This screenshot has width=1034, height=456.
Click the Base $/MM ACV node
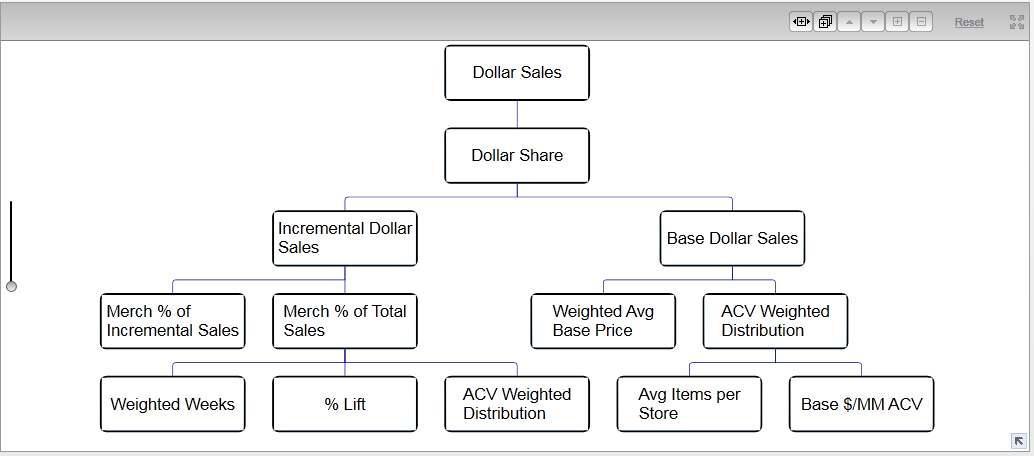pos(861,404)
